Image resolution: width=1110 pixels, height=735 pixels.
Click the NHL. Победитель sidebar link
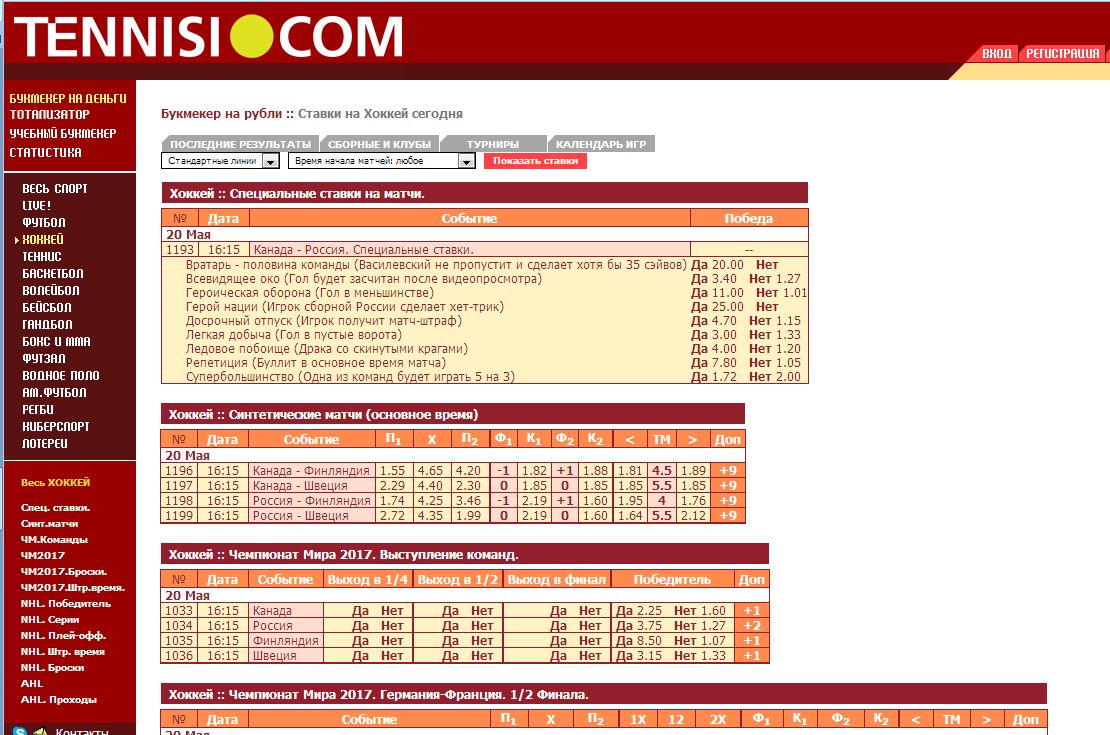pos(65,603)
